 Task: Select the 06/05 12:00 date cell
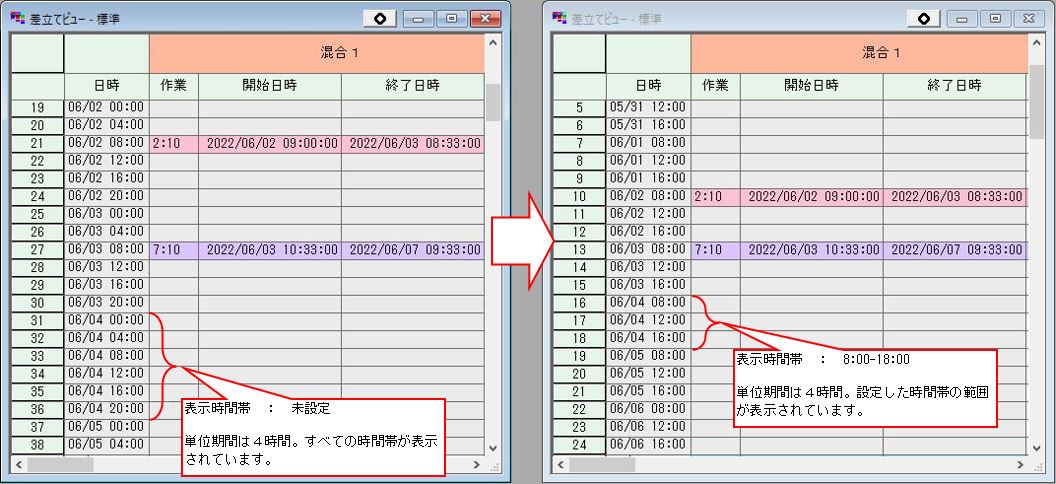649,374
